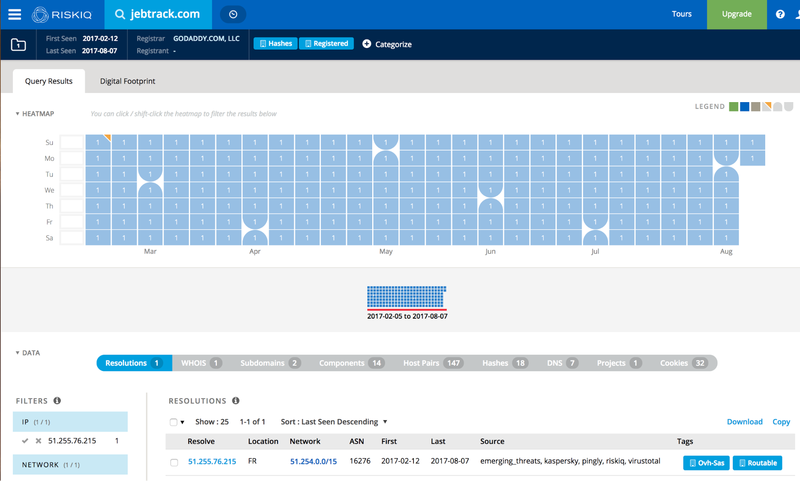Image resolution: width=800 pixels, height=481 pixels.
Task: Click the green legend swatch
Action: 734,107
